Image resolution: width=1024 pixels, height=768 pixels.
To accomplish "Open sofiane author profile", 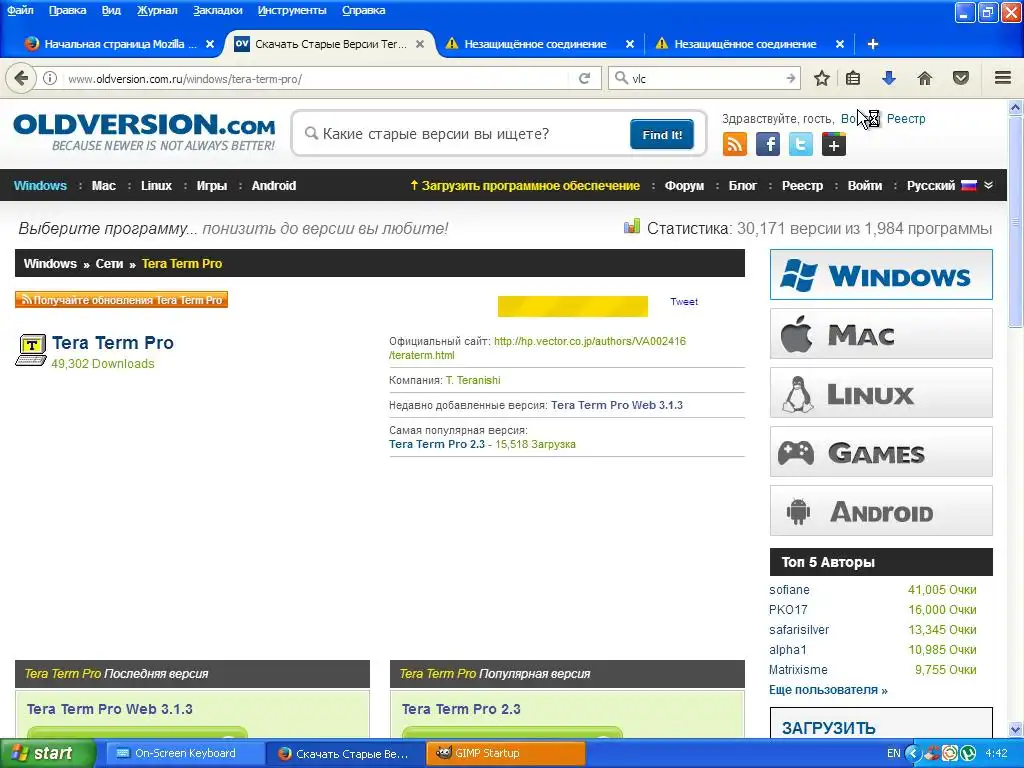I will pyautogui.click(x=789, y=590).
